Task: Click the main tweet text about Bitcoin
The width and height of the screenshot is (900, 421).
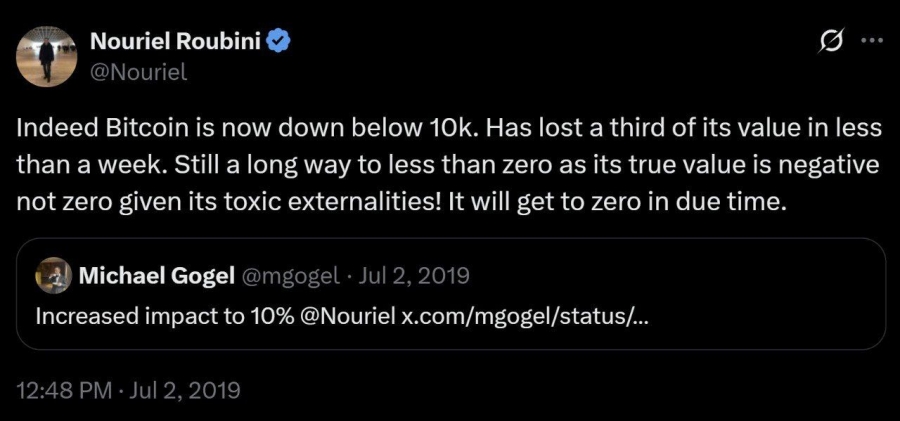Action: click(449, 165)
